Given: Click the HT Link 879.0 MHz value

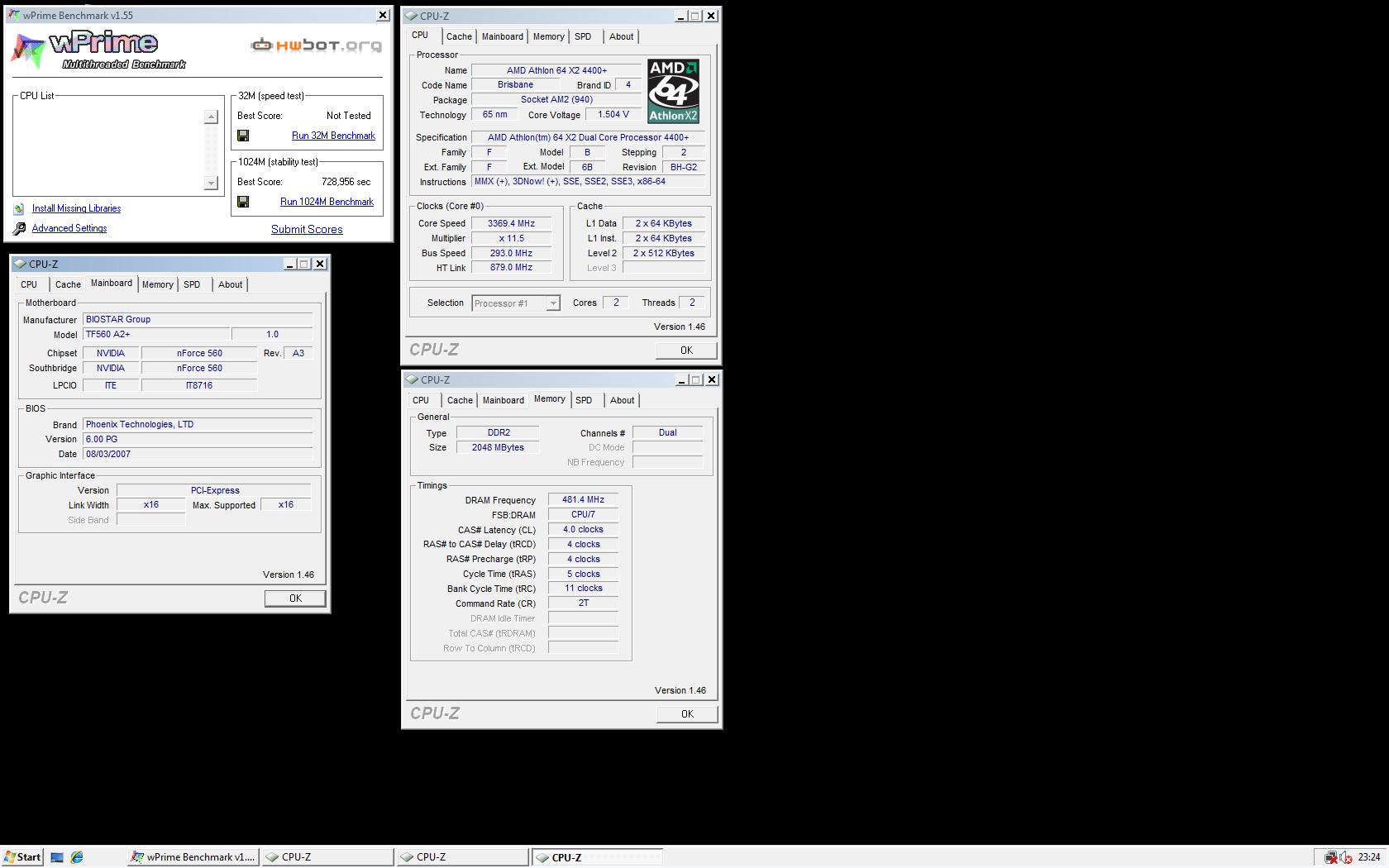Looking at the screenshot, I should pyautogui.click(x=511, y=268).
